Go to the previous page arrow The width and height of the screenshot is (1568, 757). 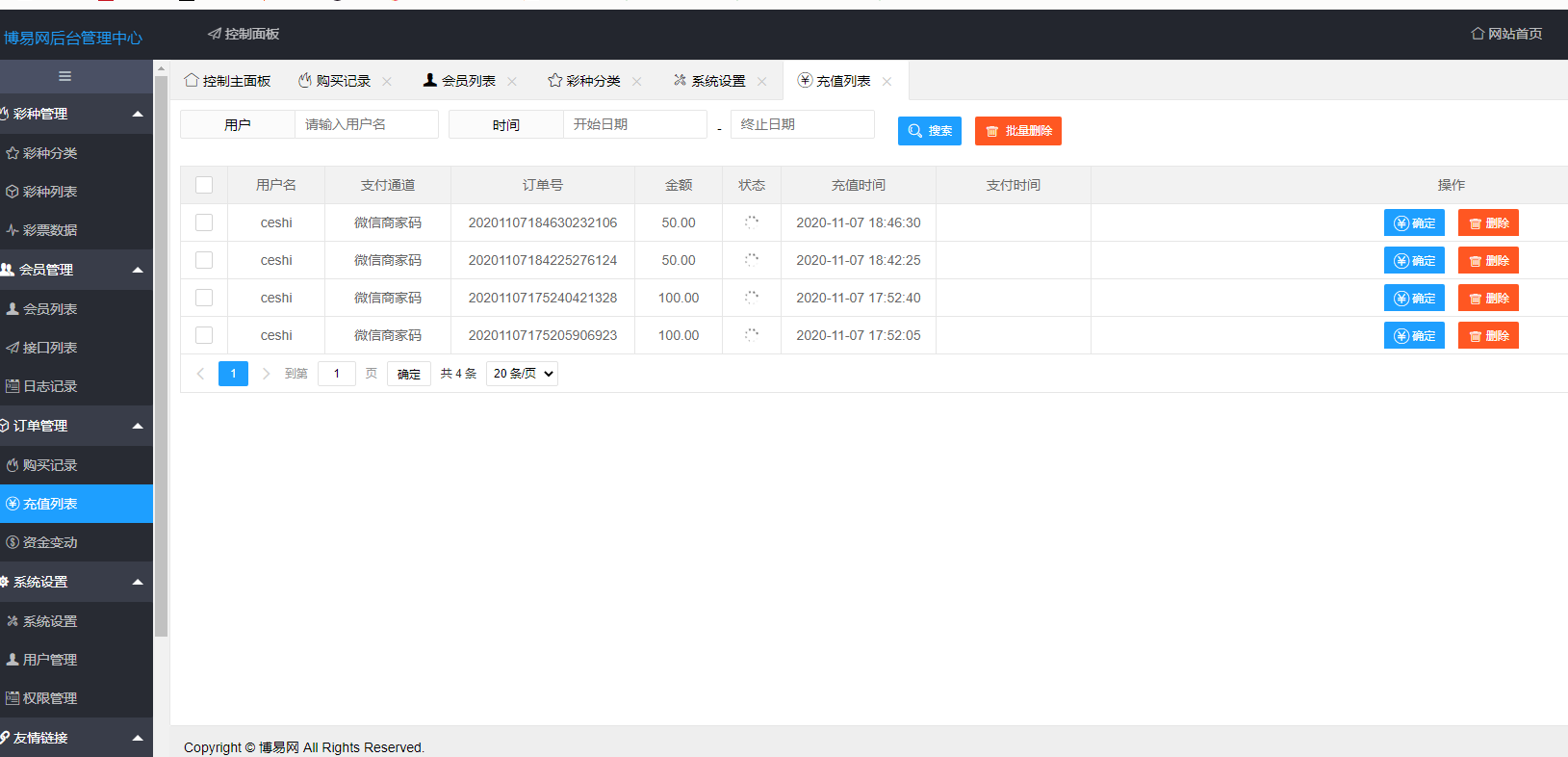point(200,374)
